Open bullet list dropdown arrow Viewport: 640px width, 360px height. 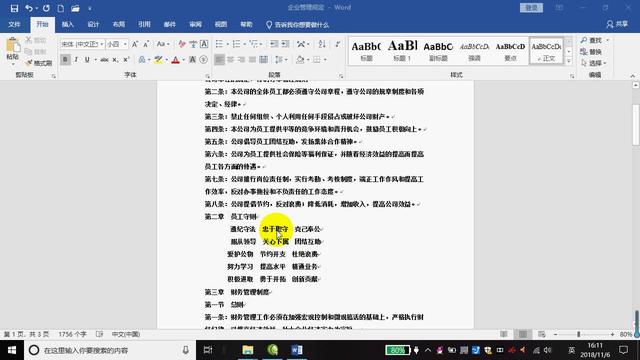227,44
